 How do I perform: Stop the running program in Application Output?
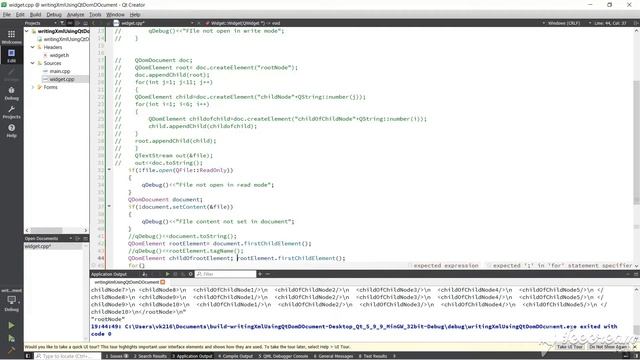coord(175,274)
